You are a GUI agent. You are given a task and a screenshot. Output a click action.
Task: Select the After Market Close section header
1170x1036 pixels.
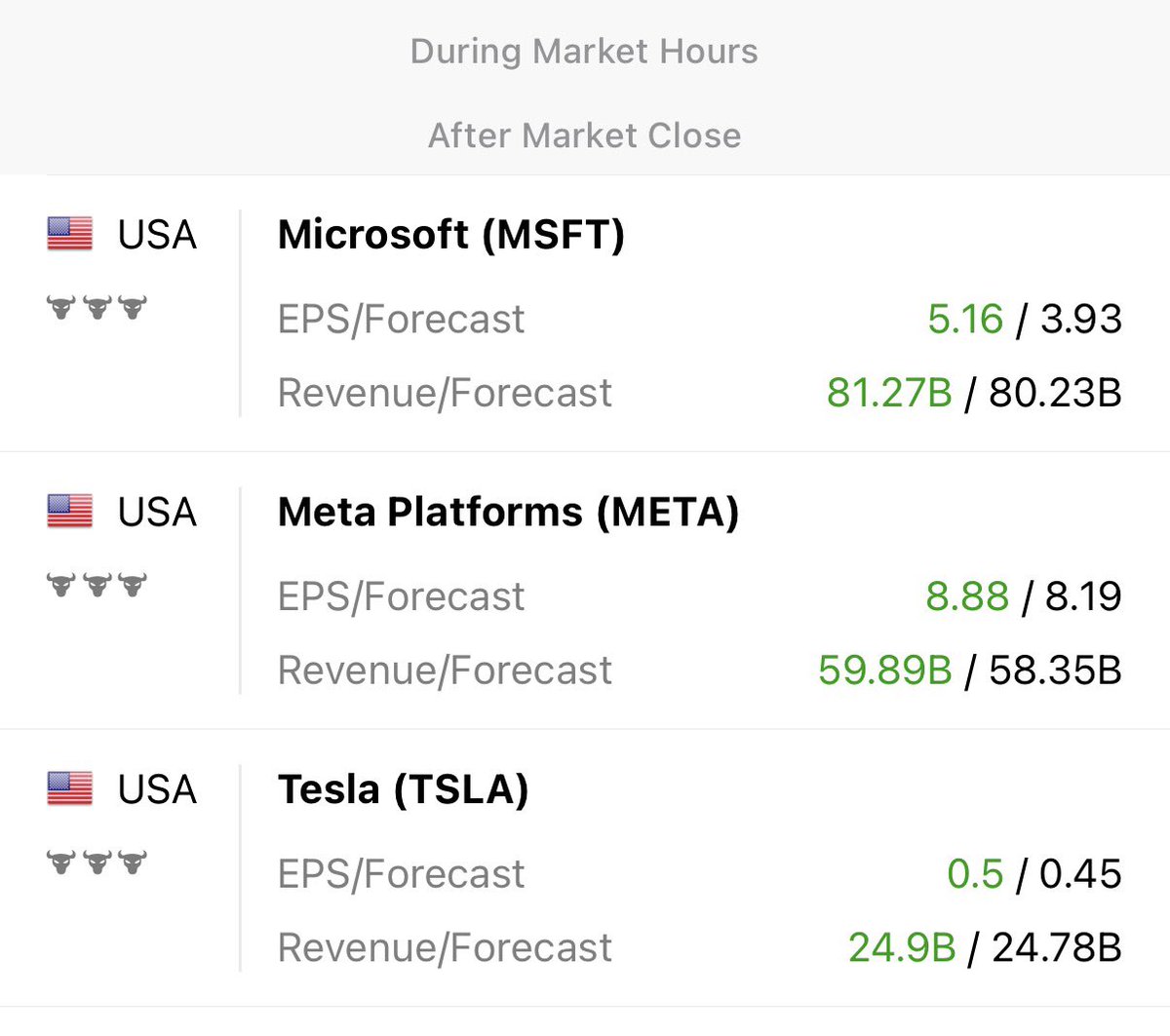pos(584,135)
